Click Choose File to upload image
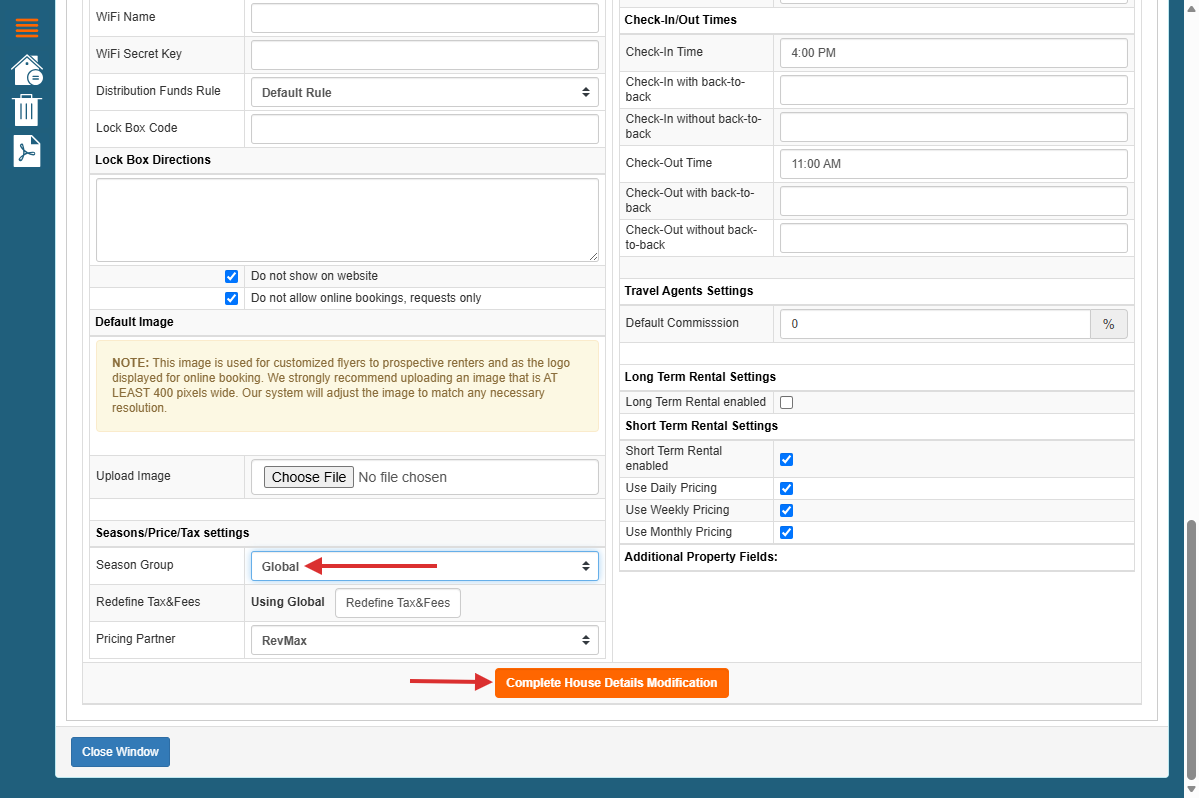This screenshot has height=798, width=1199. coord(309,477)
